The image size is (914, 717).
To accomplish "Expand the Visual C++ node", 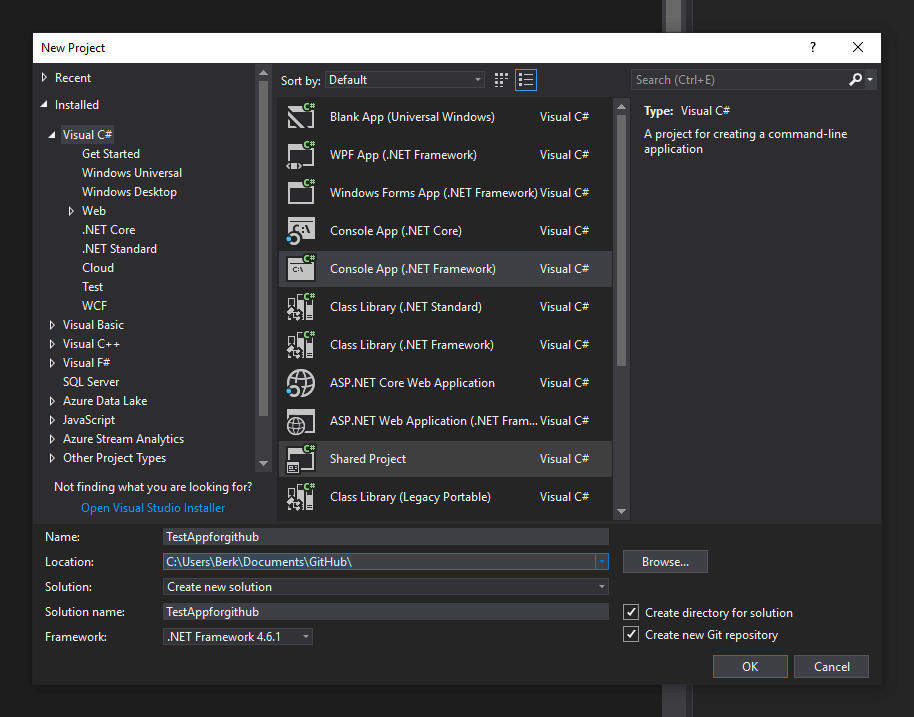I will coord(52,344).
